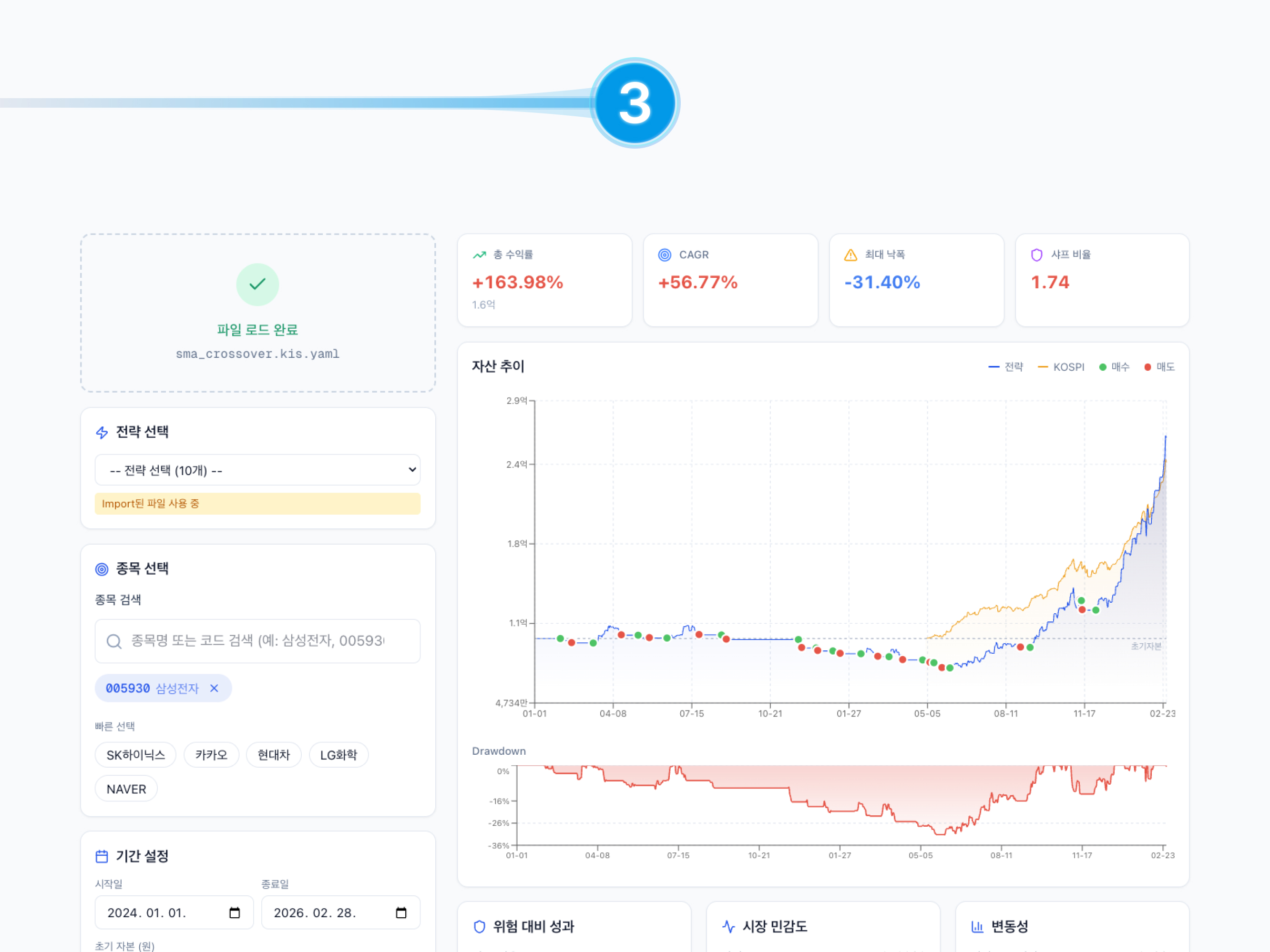
Task: Select the NAVER quick pick chip
Action: tap(126, 789)
